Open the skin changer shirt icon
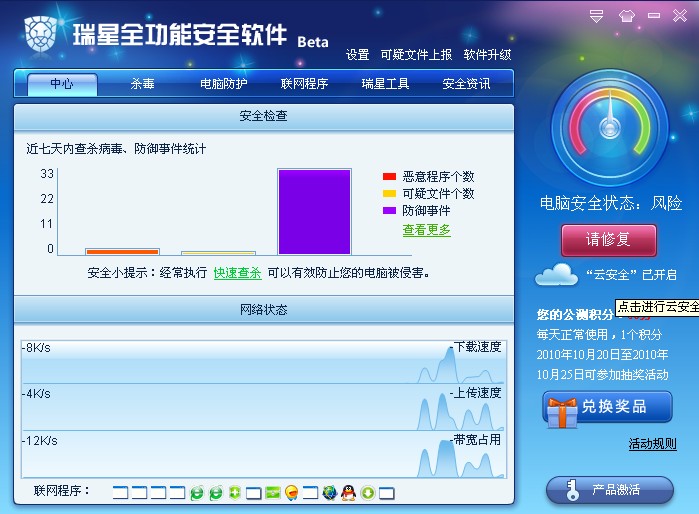This screenshot has height=514, width=699. pos(627,16)
